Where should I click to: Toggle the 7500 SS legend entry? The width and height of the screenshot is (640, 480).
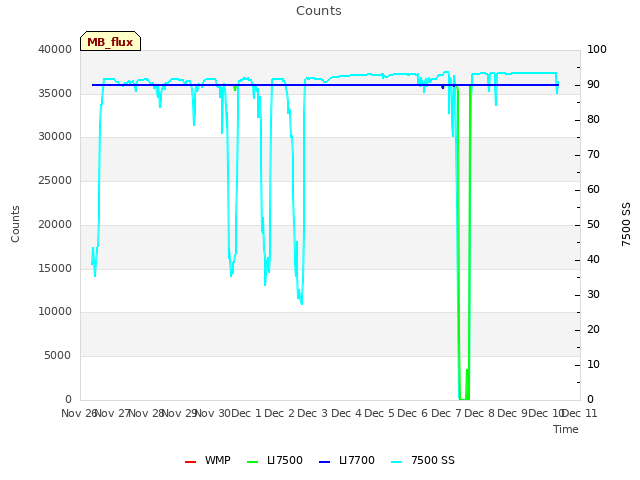[x=423, y=460]
